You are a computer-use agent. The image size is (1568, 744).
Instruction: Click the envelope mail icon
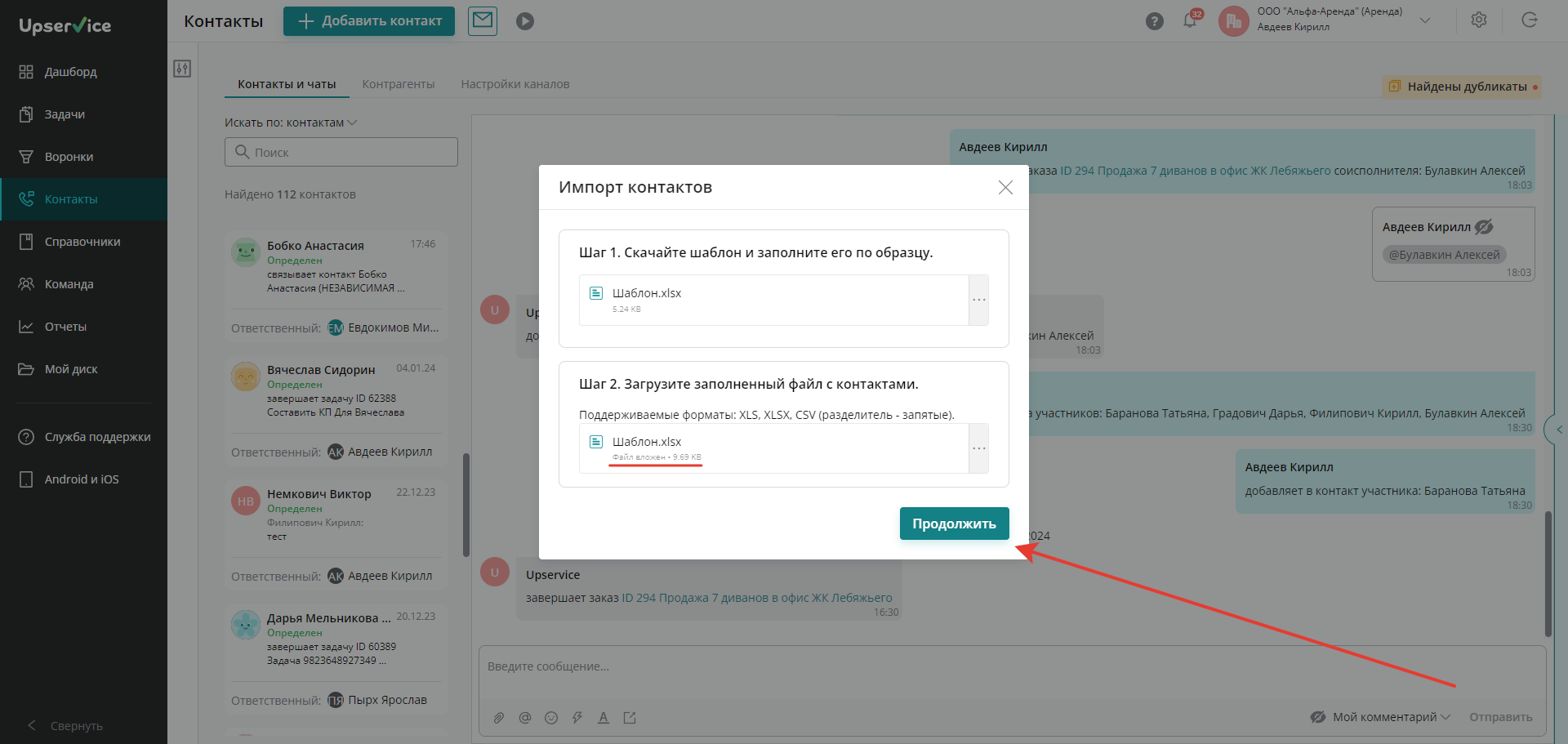tap(483, 20)
